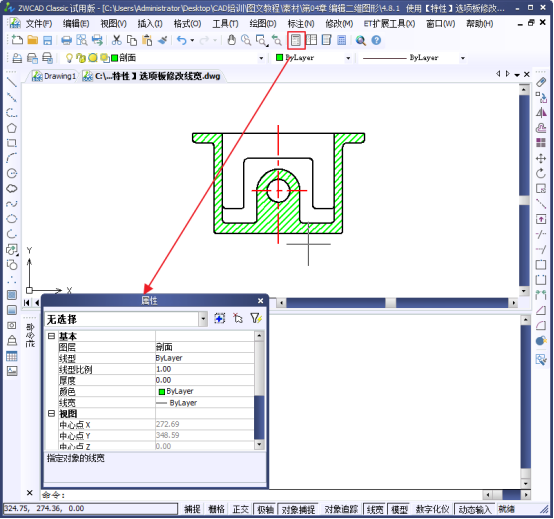Click the drawing horizontal scrollbar thumb
The image size is (554, 519).
pos(390,303)
